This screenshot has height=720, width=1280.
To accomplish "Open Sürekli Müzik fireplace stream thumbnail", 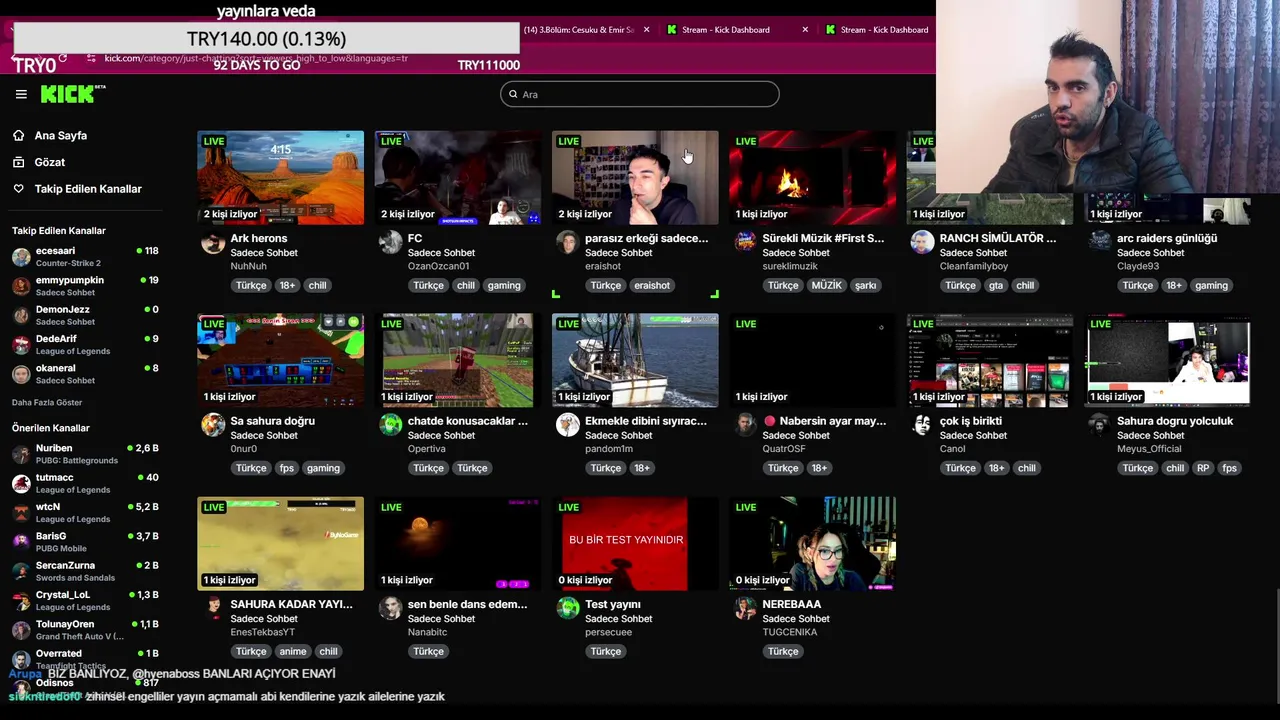I will 812,177.
